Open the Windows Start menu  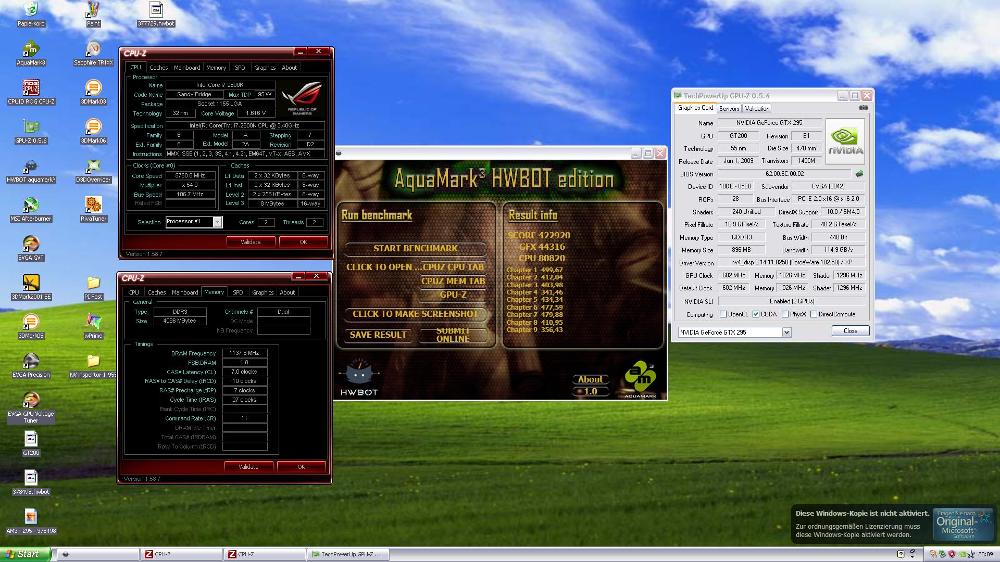[x=26, y=554]
